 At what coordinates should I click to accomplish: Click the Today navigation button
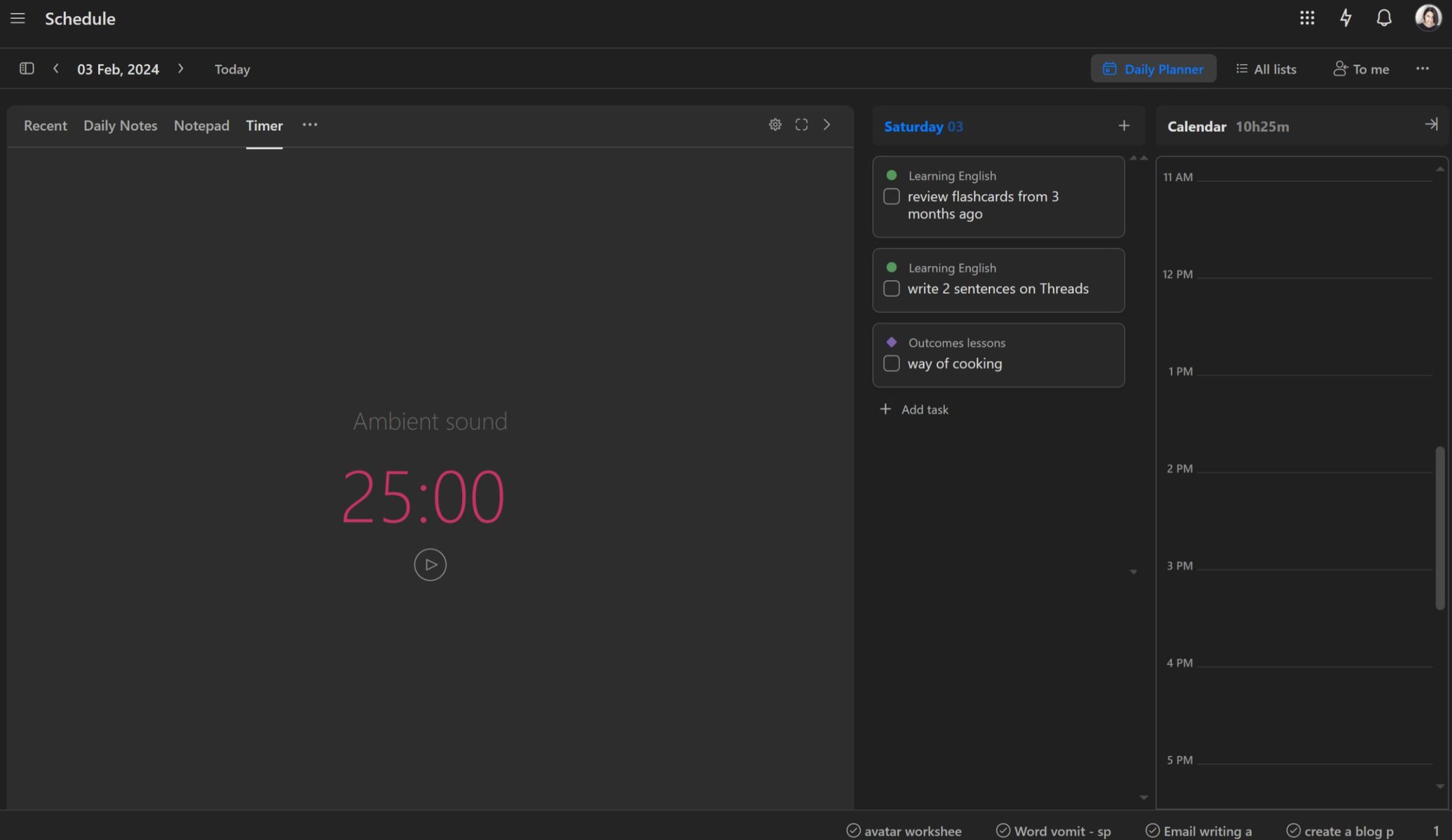point(232,68)
